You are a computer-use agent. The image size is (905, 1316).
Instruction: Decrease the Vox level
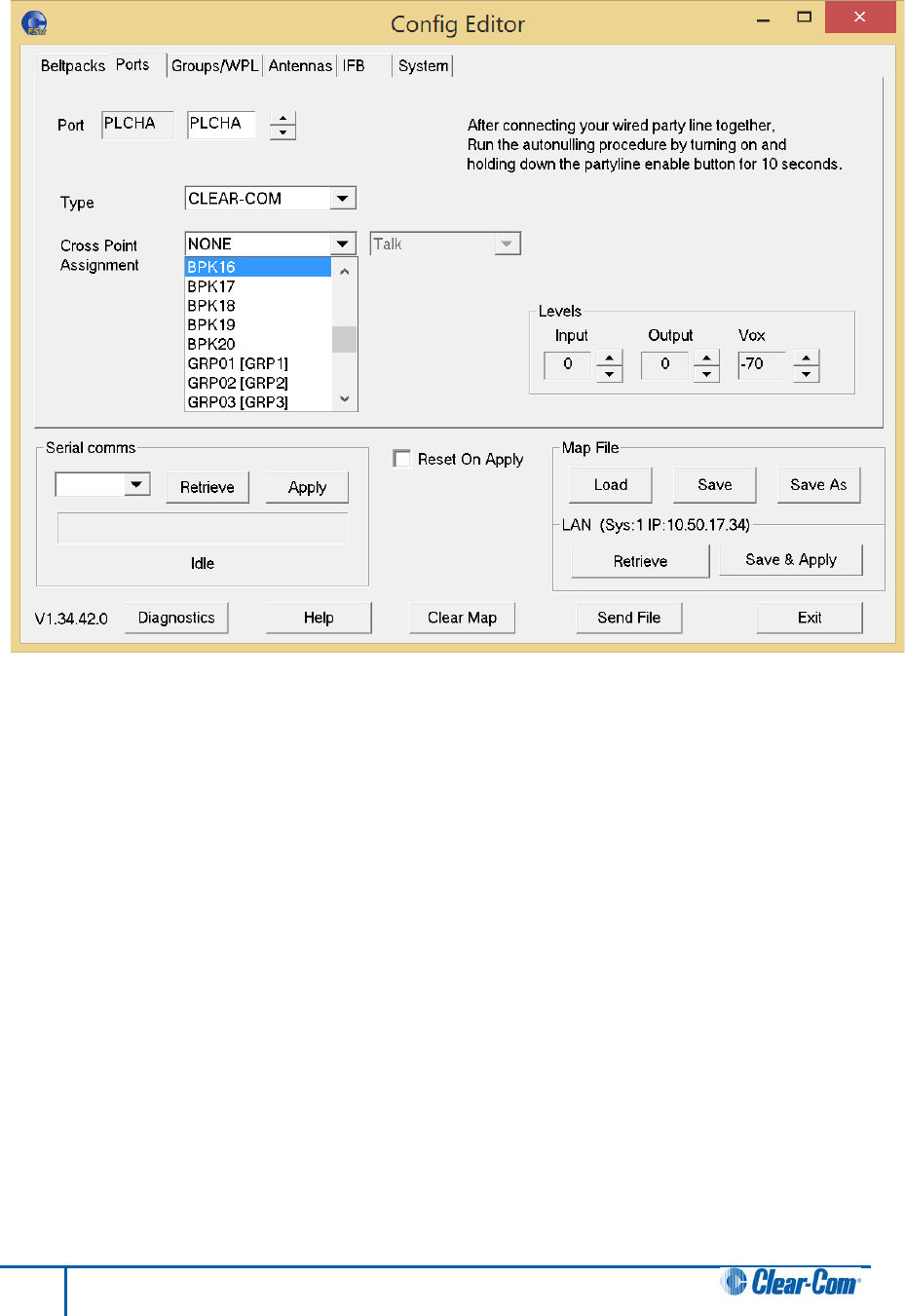pos(807,373)
